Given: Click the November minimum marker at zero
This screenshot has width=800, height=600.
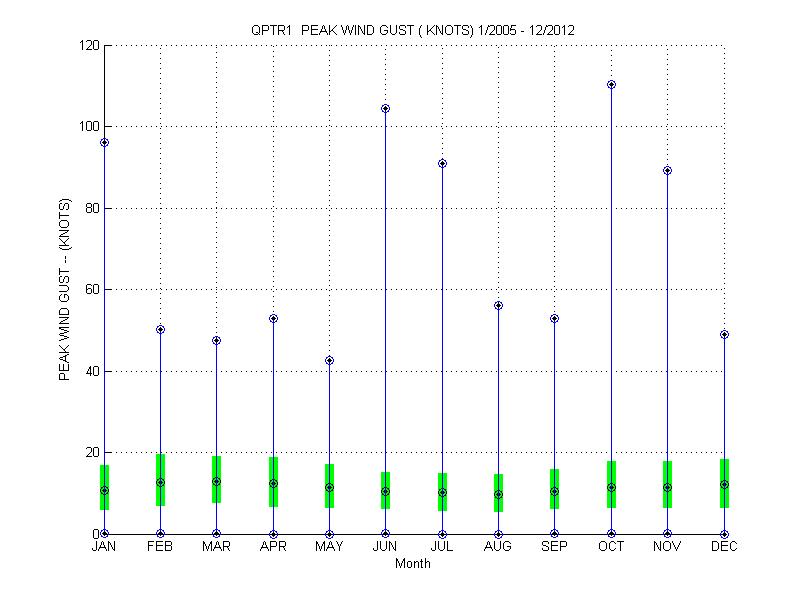Looking at the screenshot, I should 667,534.
